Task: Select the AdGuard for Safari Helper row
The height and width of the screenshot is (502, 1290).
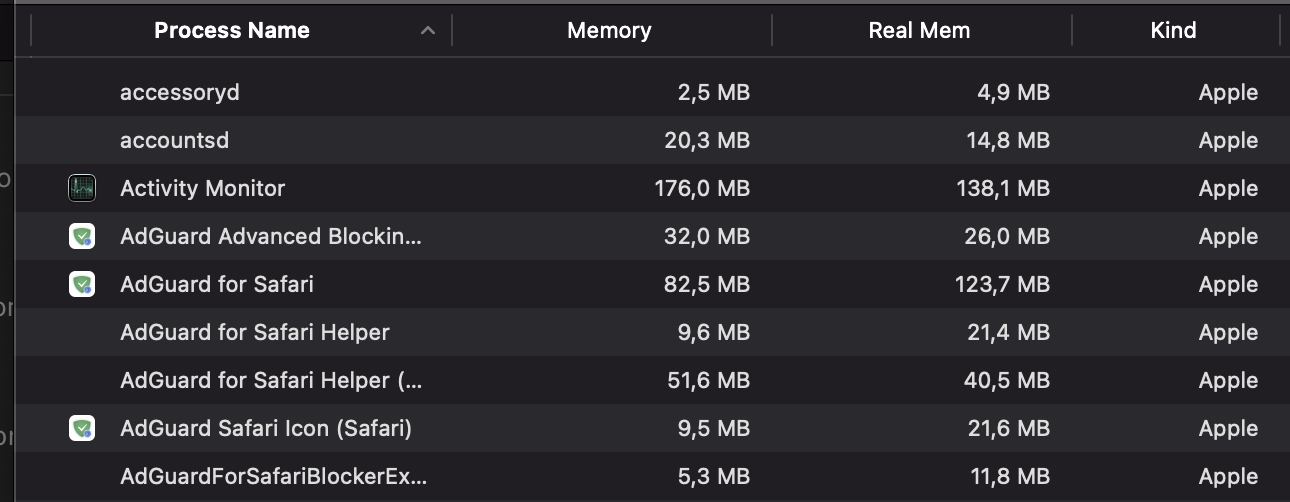Action: [255, 333]
